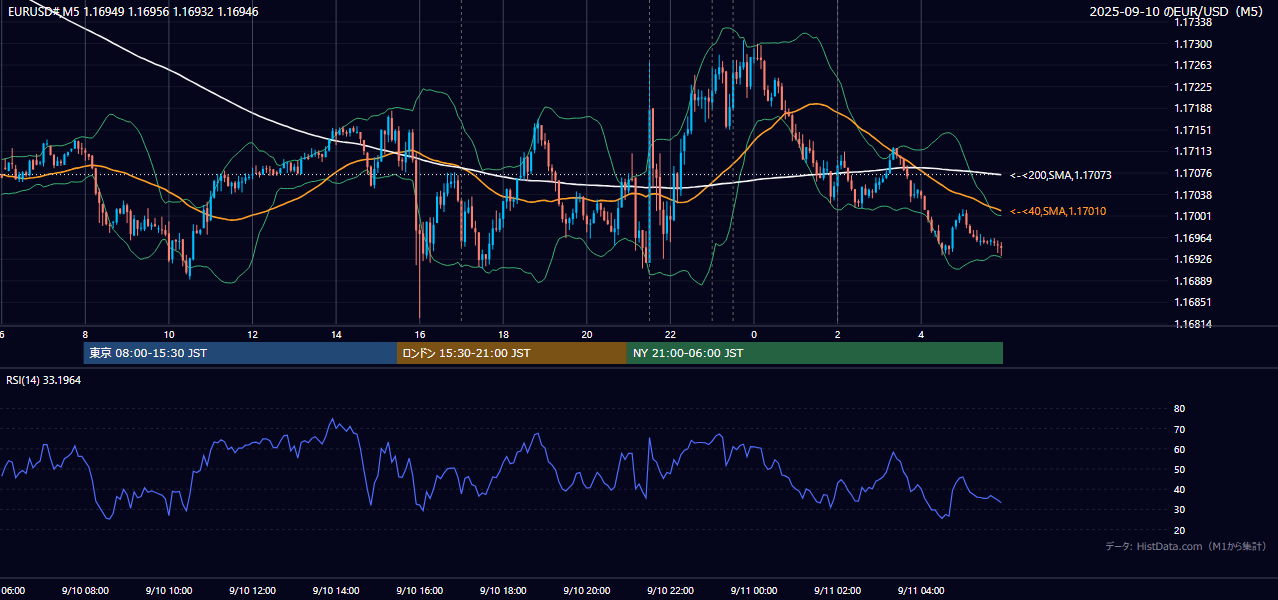Click hour label 16 under price chart
Image resolution: width=1278 pixels, height=600 pixels.
click(420, 335)
